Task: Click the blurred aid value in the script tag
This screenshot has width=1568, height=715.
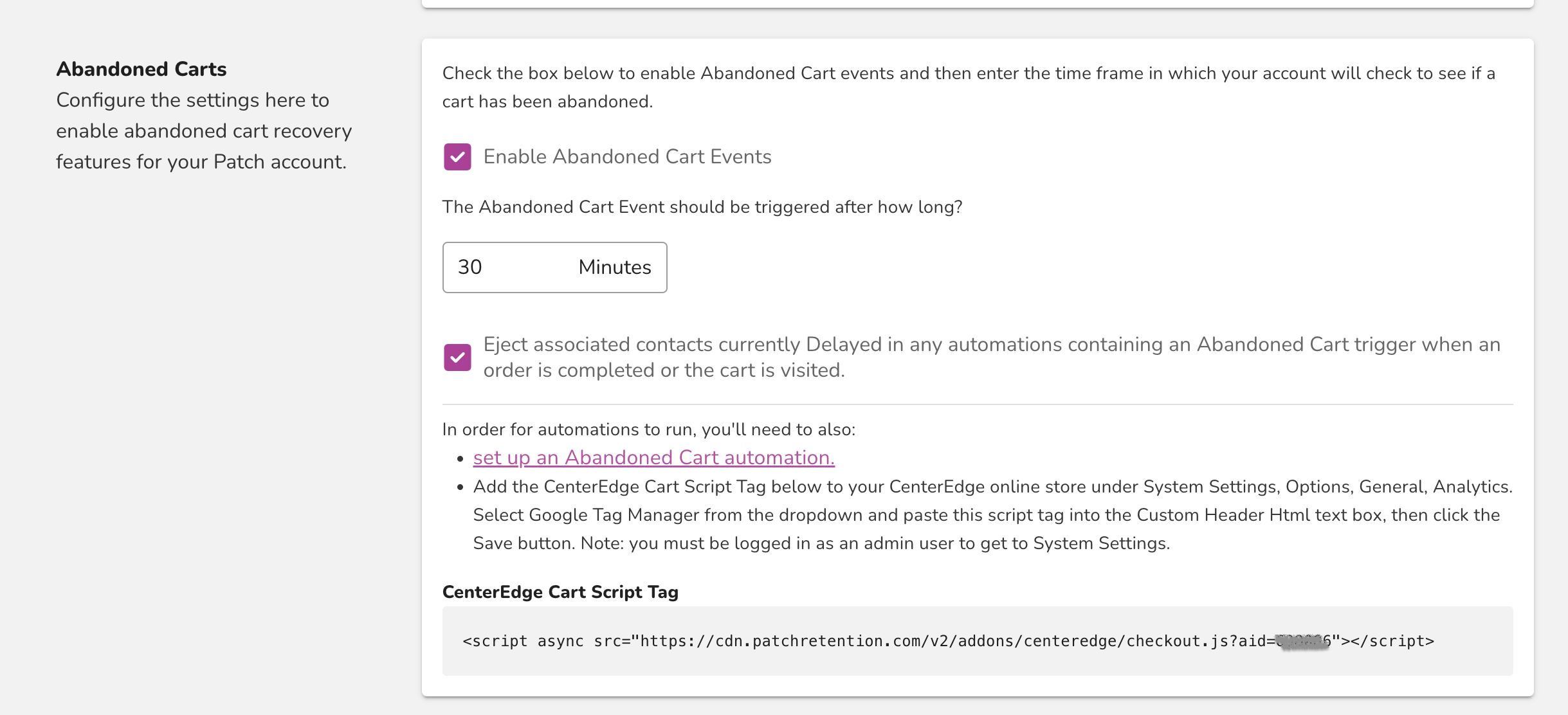Action: point(1302,642)
